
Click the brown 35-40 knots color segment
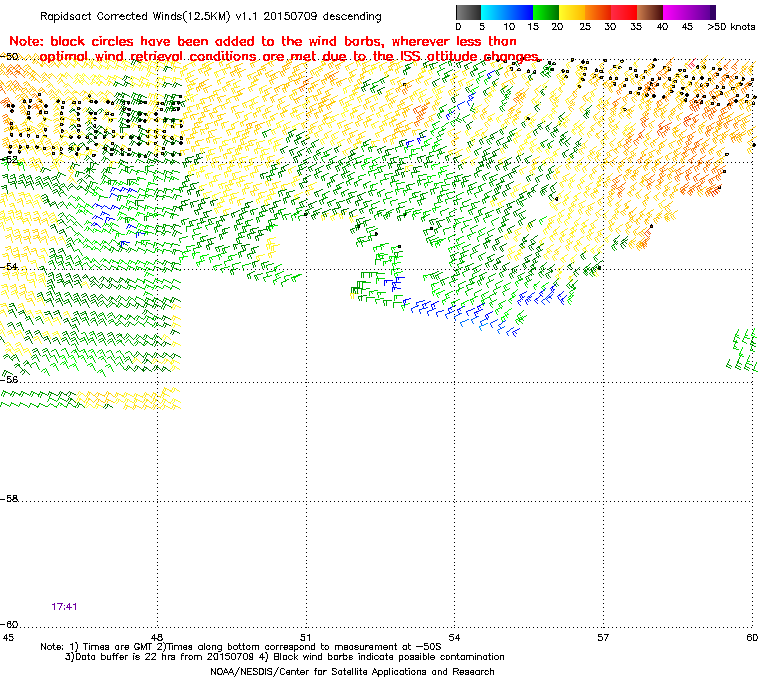tap(650, 12)
